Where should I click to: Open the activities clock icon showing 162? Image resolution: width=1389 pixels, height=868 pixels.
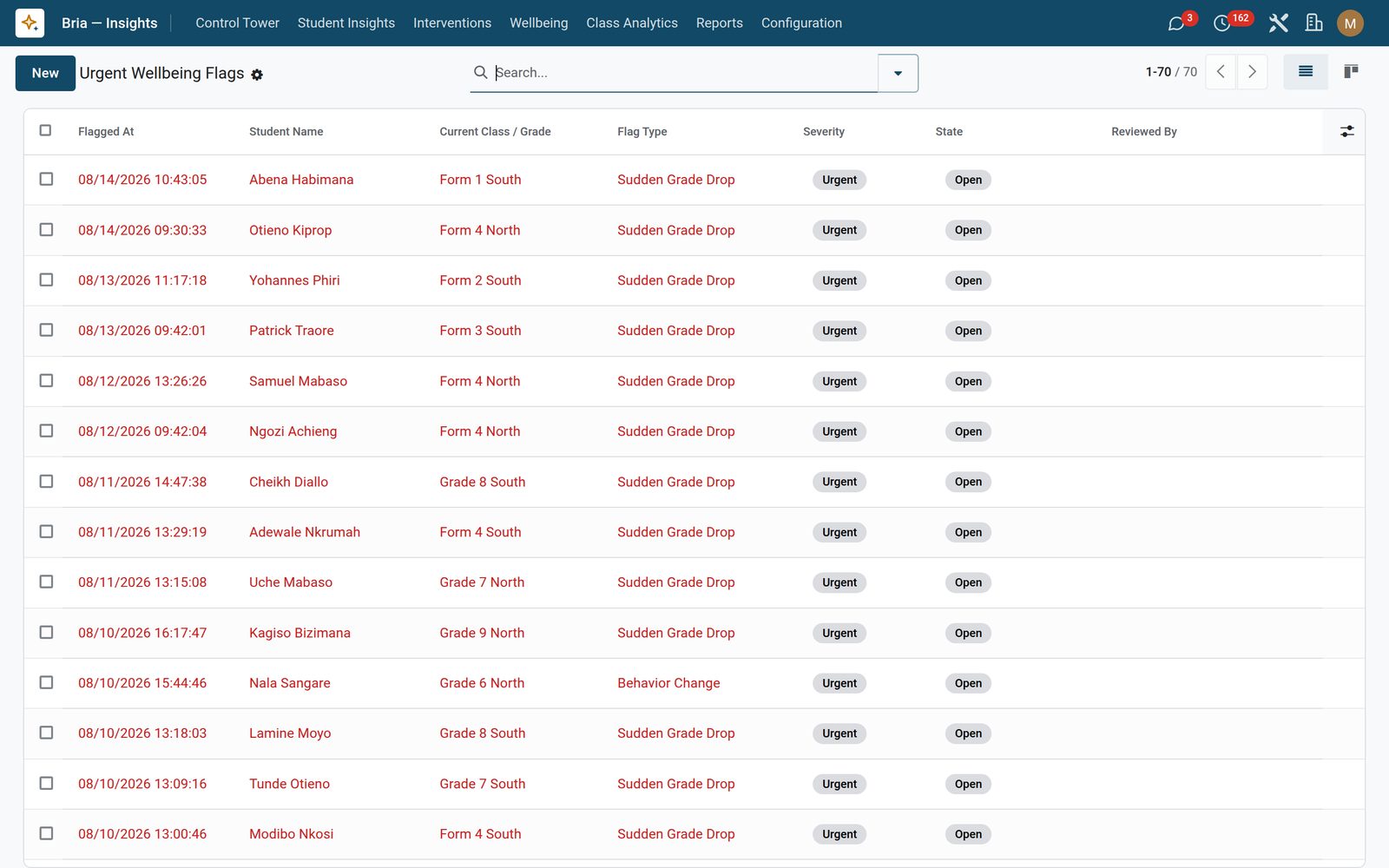[1222, 23]
